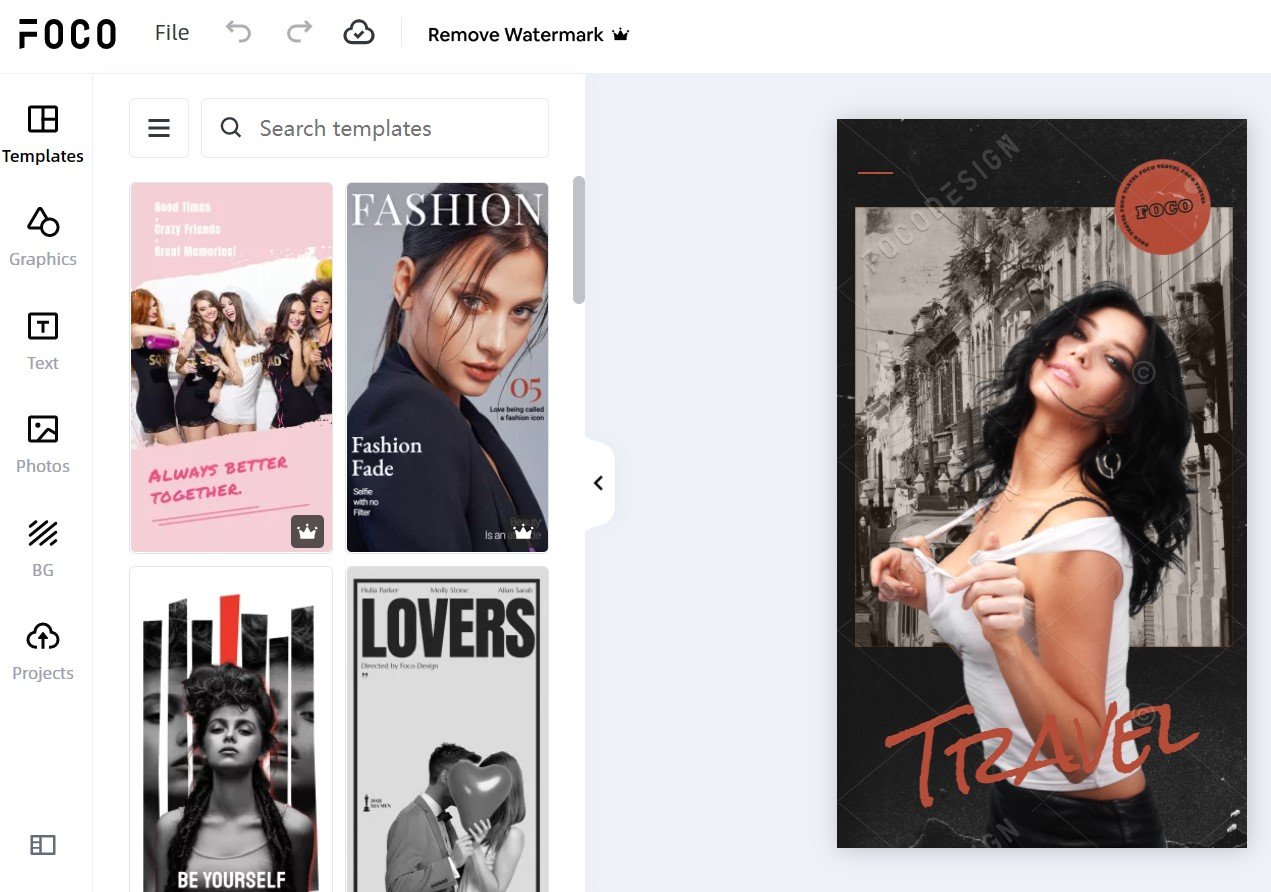Screen dimensions: 1271x892
Task: Click the templates panel scrollbar
Action: [579, 240]
